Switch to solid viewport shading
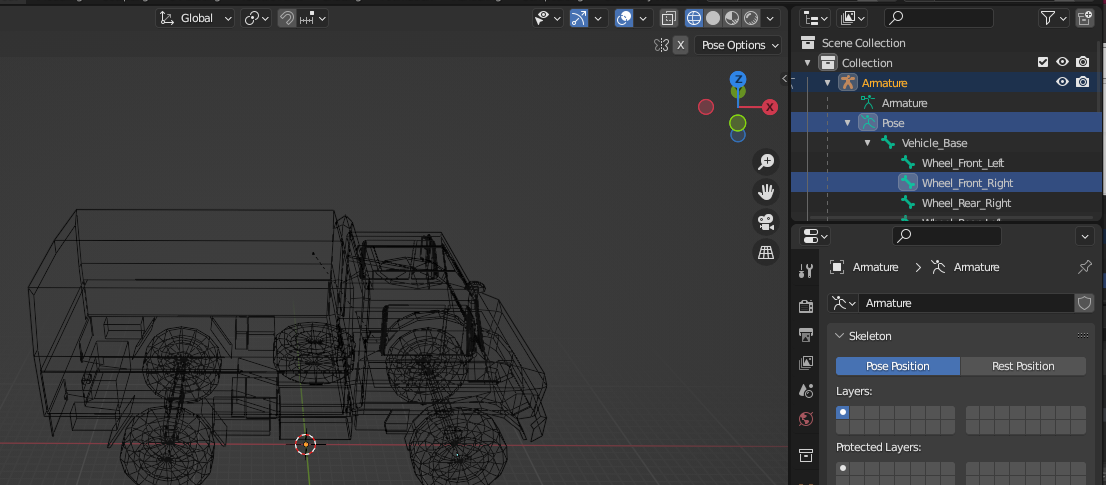 713,18
